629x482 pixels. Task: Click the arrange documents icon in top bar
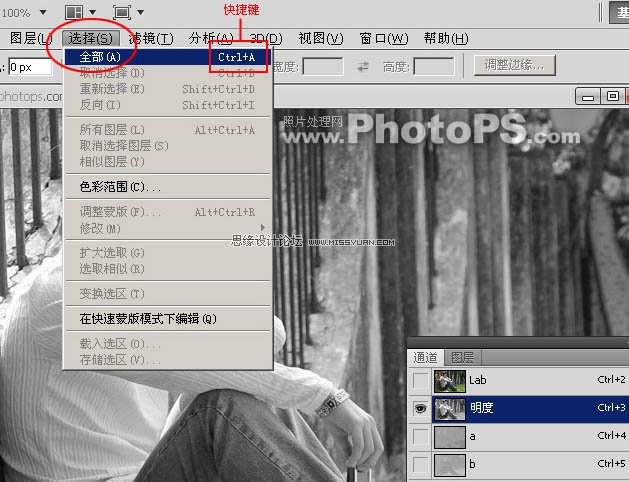pyautogui.click(x=74, y=12)
